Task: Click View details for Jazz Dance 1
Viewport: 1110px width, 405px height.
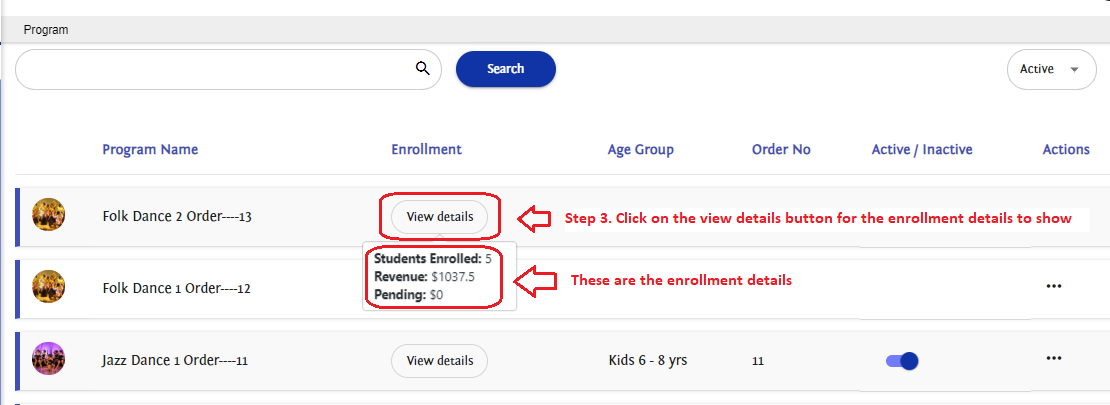Action: [439, 361]
